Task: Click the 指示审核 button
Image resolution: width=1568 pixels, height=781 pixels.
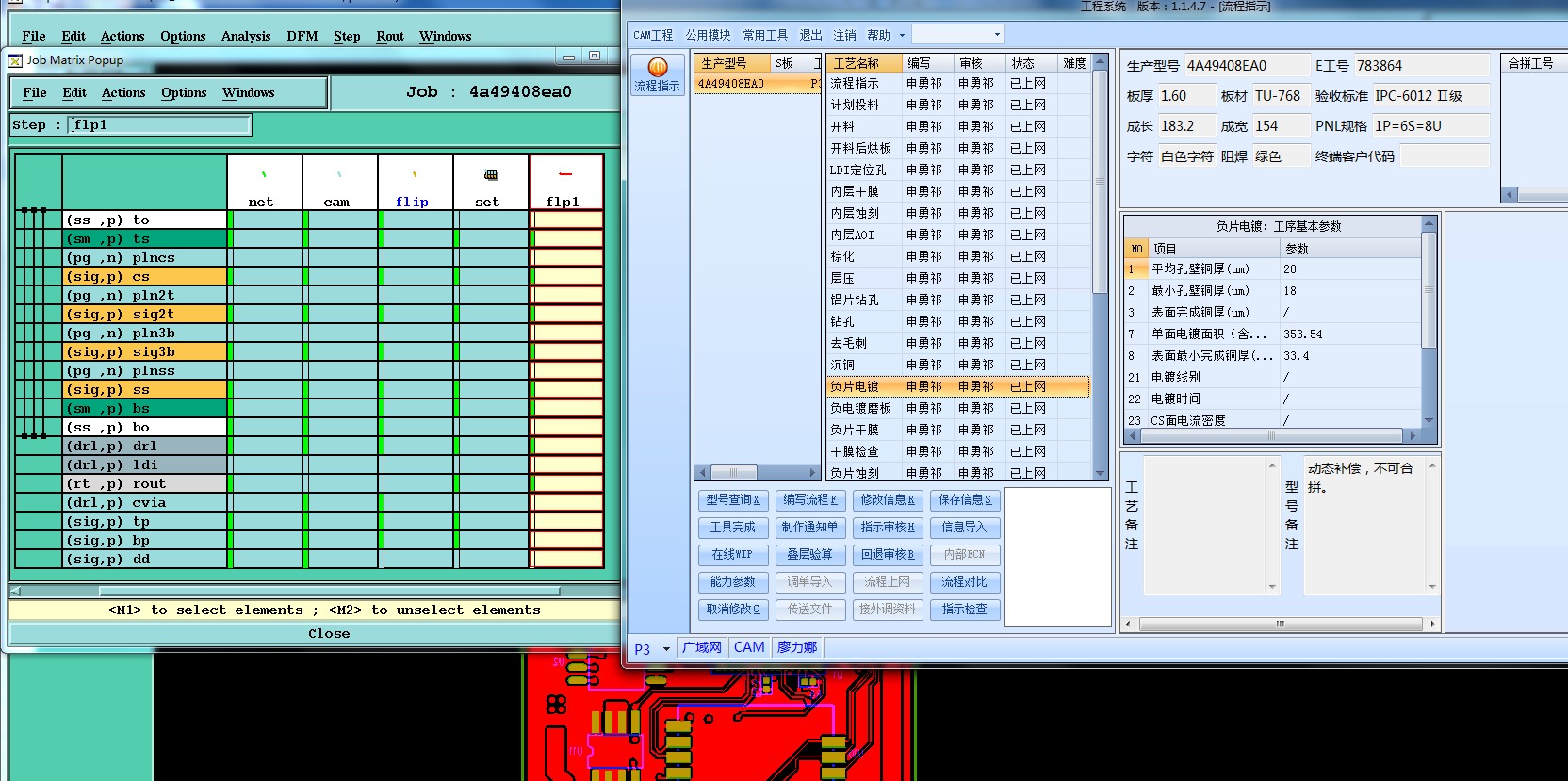Action: [x=888, y=528]
